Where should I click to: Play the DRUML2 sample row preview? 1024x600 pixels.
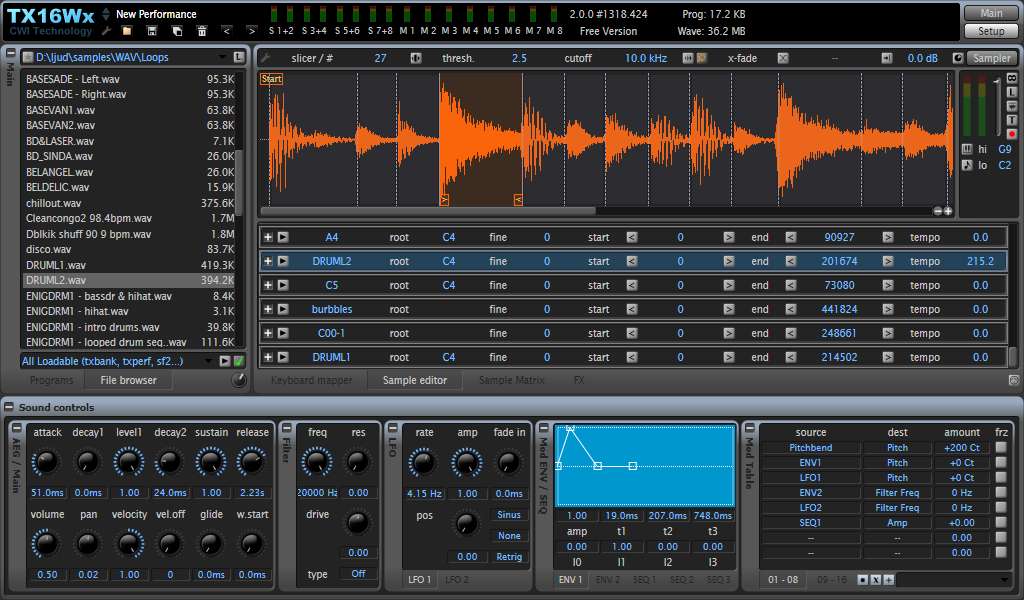pos(283,261)
